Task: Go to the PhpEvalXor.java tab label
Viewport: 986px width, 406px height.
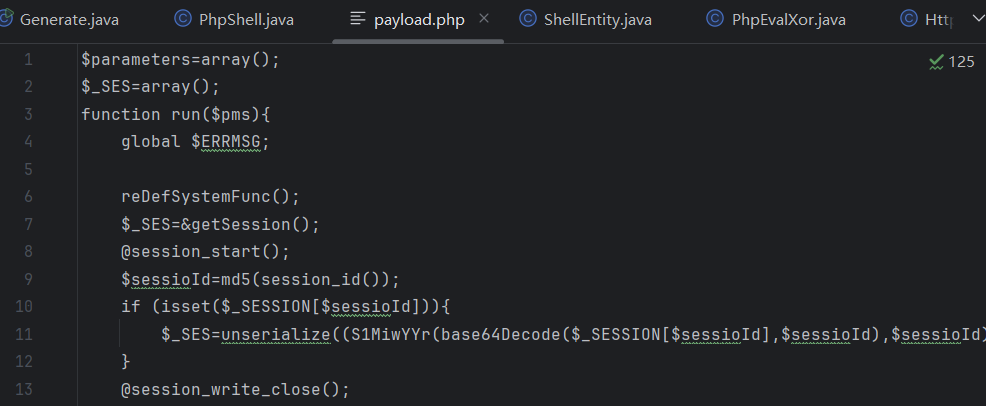Action: click(789, 19)
